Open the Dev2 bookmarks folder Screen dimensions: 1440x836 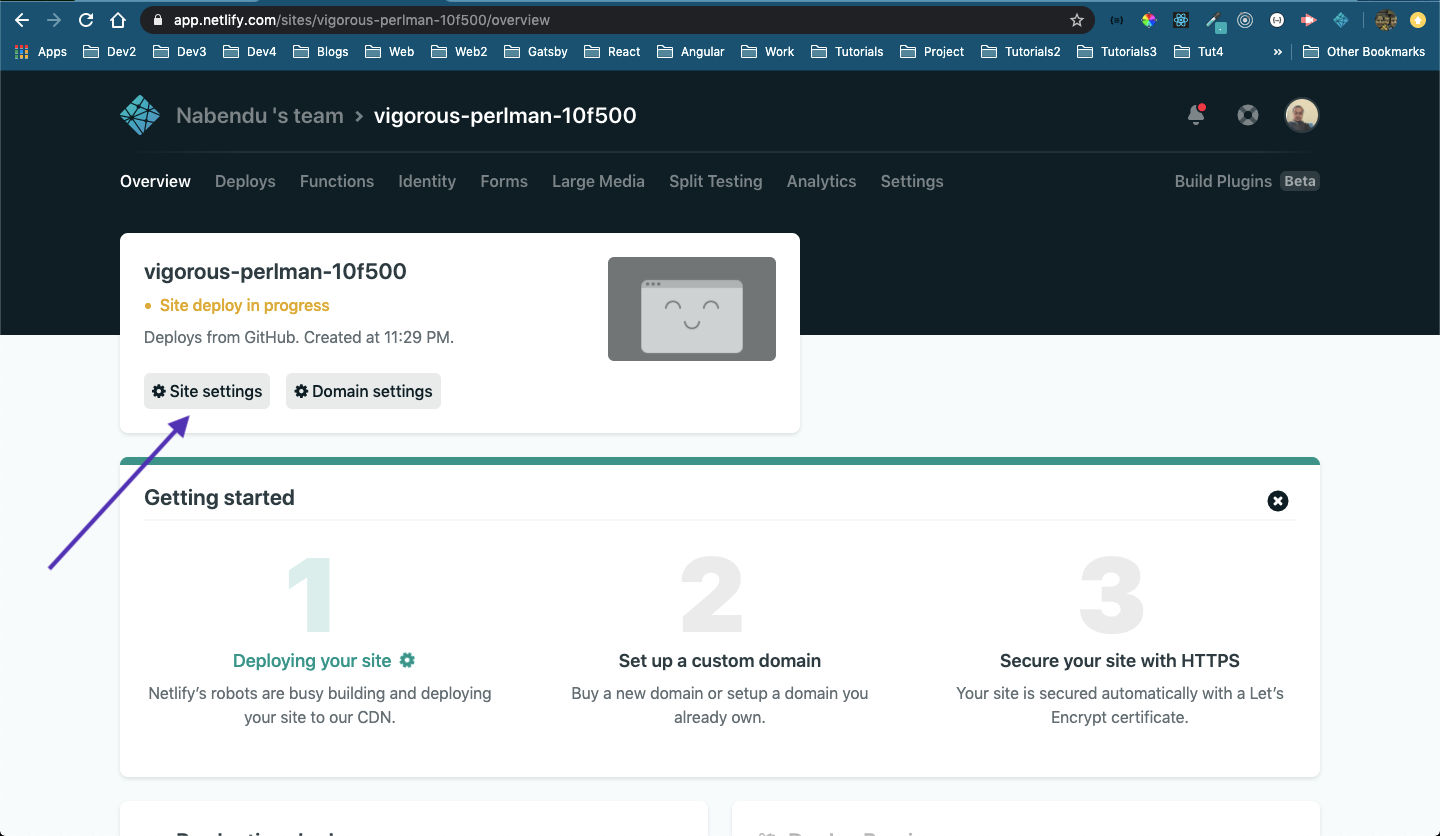point(110,51)
